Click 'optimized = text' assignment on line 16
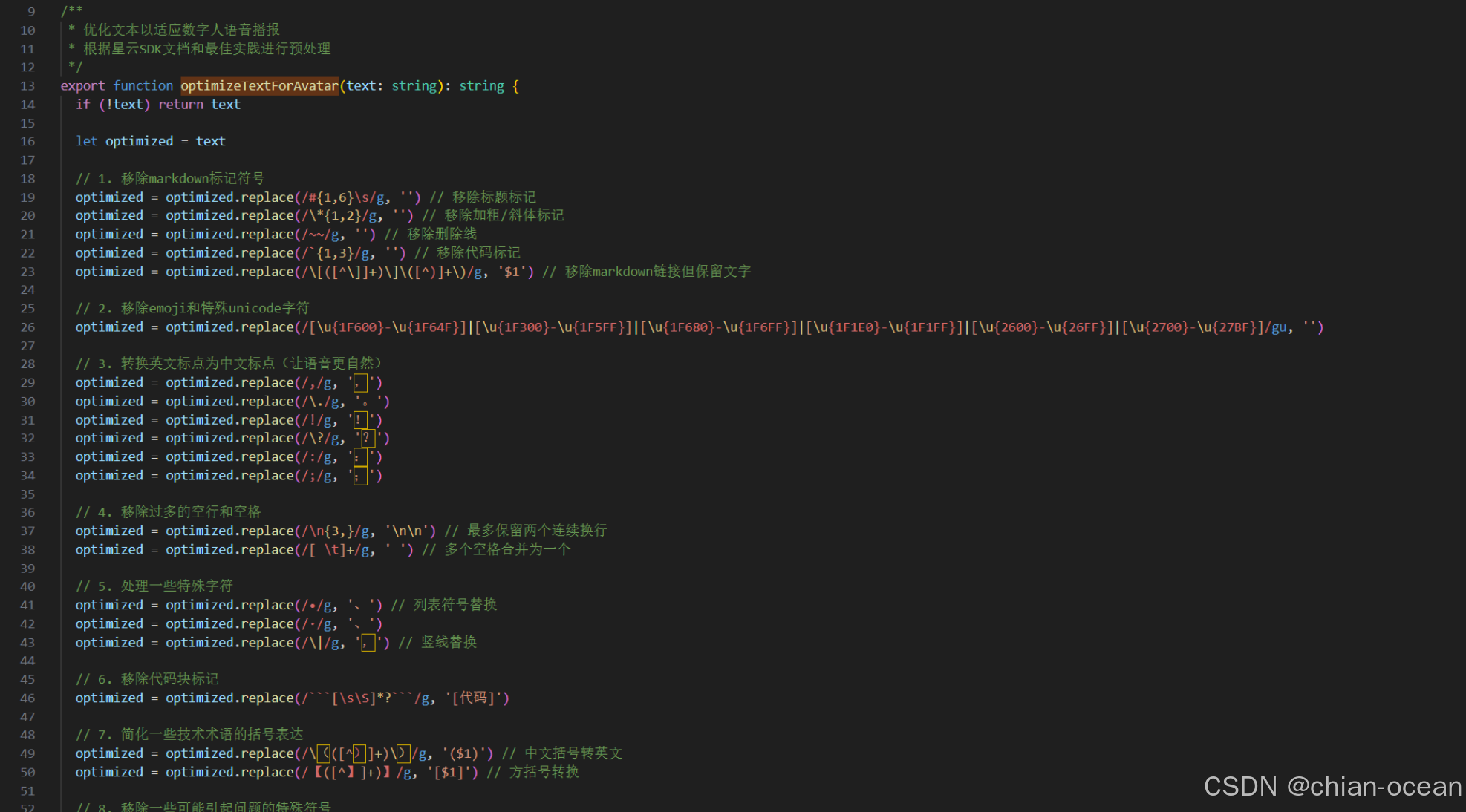1466x812 pixels. click(x=165, y=141)
